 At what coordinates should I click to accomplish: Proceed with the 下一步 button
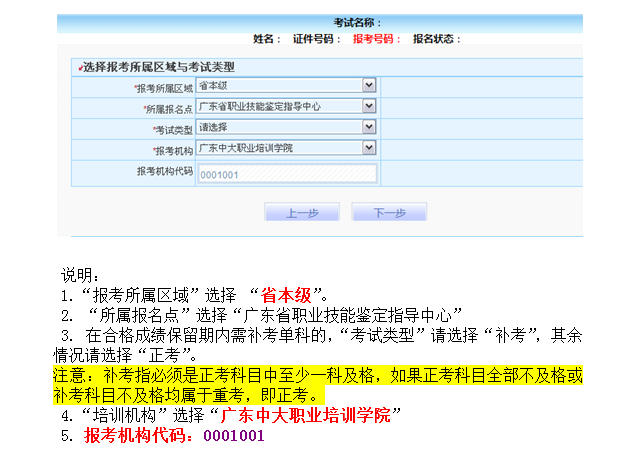[x=389, y=212]
